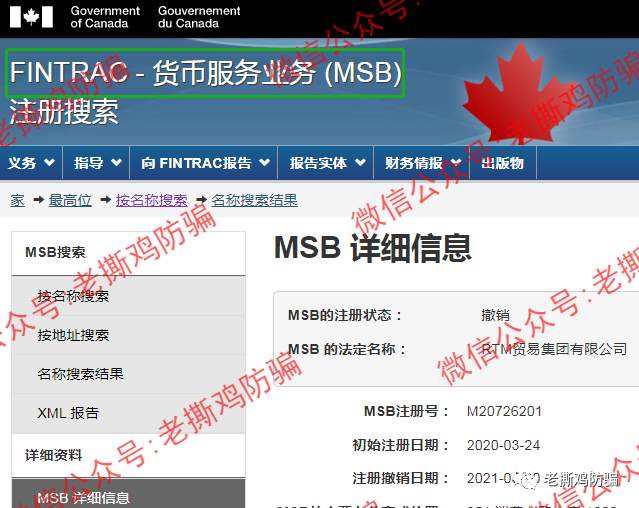Choose 按地址搜索 in the sidebar

click(128, 335)
